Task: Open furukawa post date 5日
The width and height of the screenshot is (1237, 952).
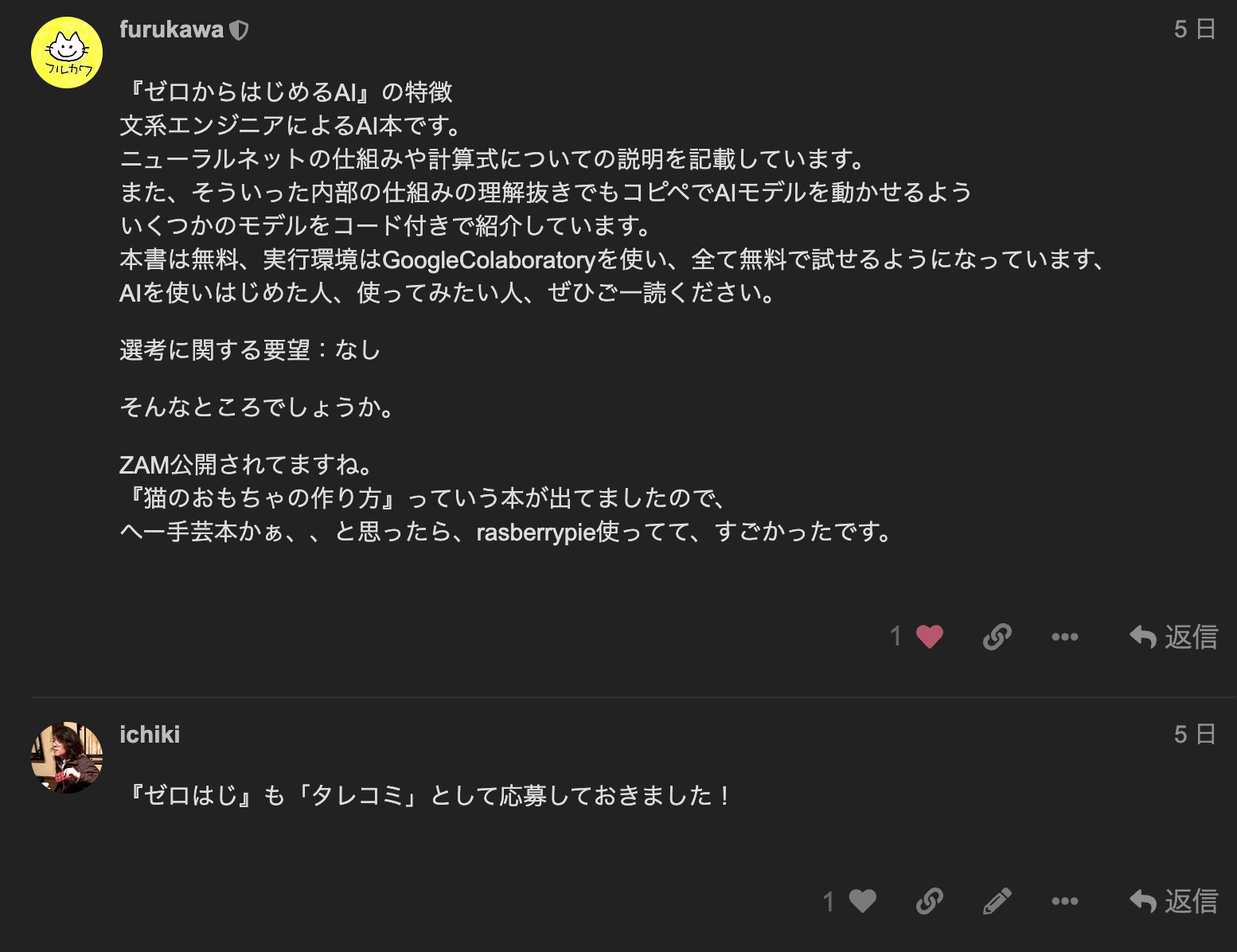Action: click(x=1195, y=29)
